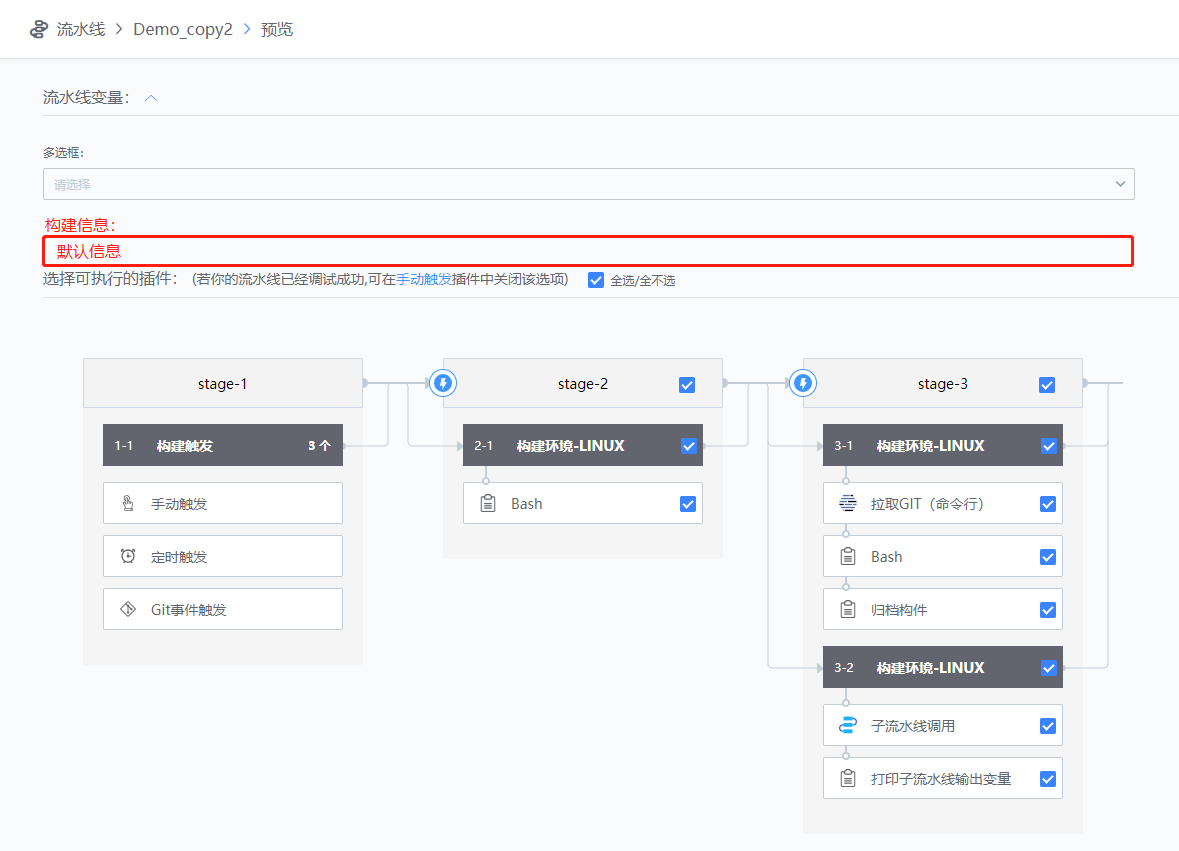The width and height of the screenshot is (1179, 851).
Task: Select the 拉取GIT（命令行） plugin label
Action: [x=926, y=504]
